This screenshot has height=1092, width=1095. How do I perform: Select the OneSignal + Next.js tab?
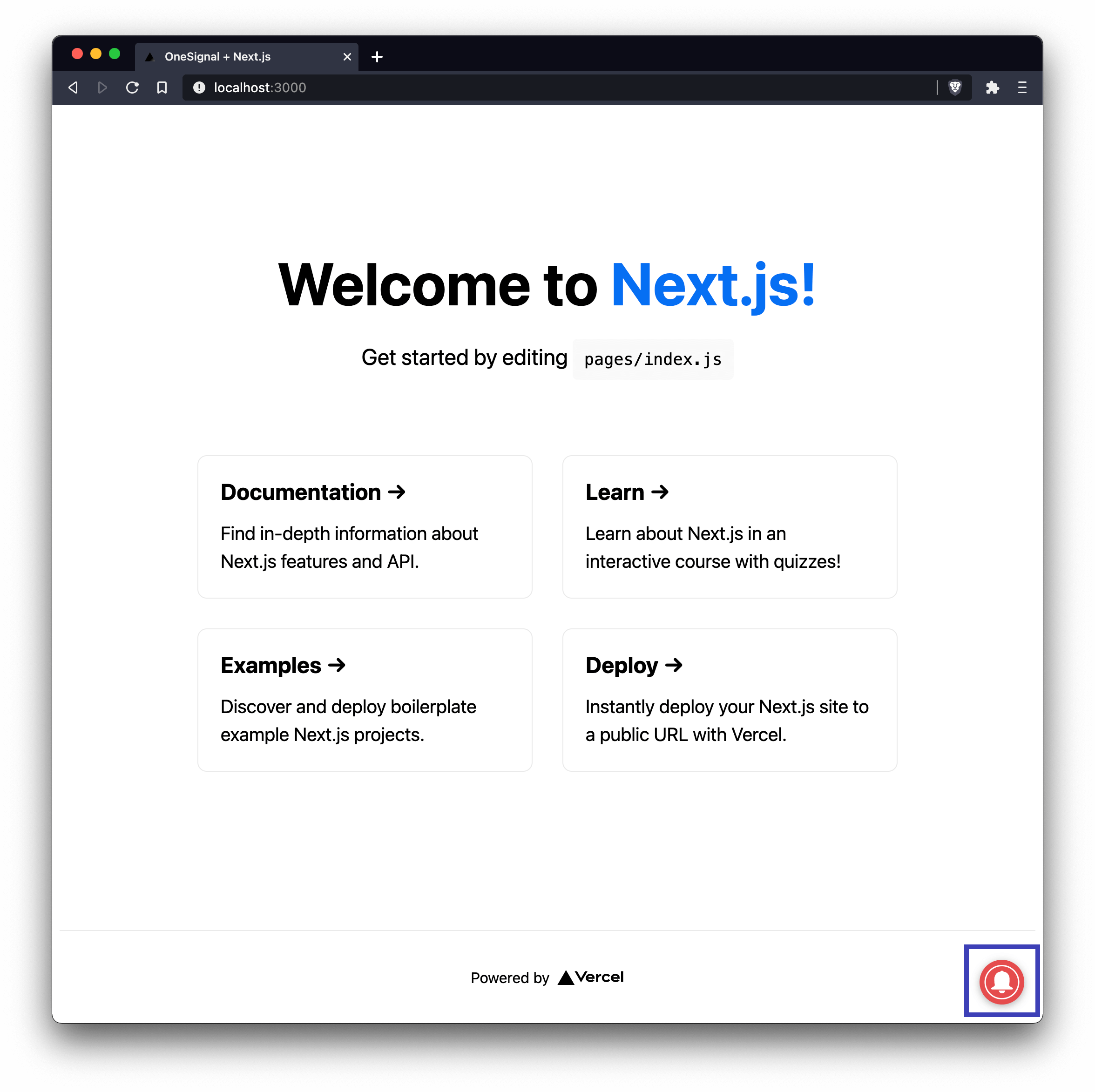[247, 57]
